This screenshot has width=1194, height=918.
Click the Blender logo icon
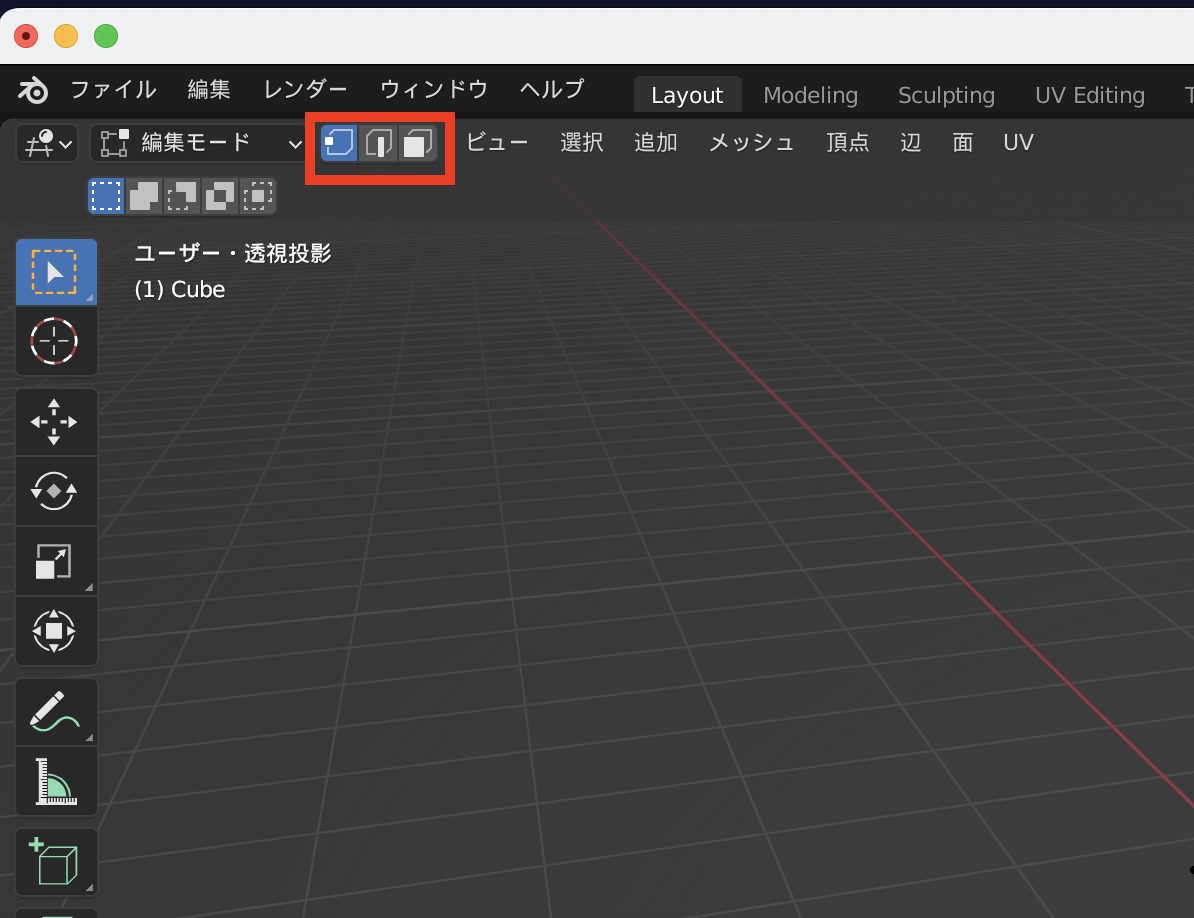tap(33, 90)
